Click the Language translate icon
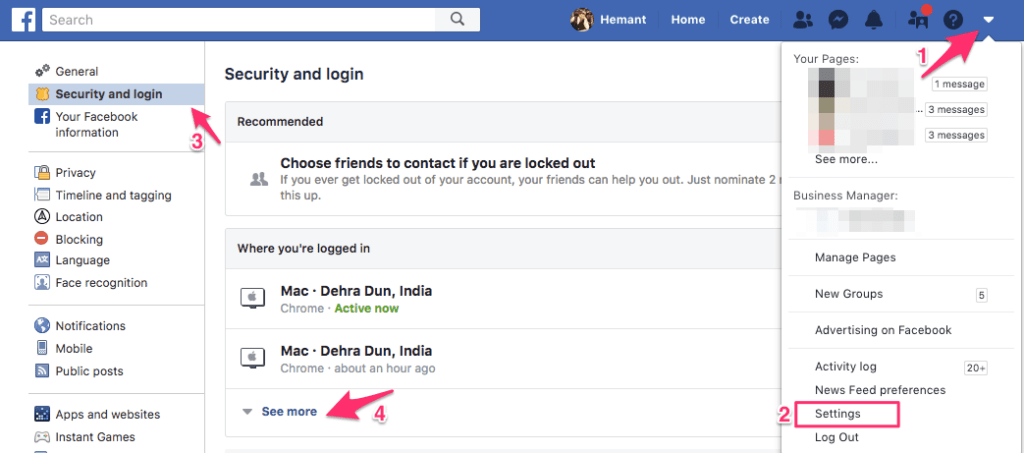The width and height of the screenshot is (1024, 453). click(42, 260)
